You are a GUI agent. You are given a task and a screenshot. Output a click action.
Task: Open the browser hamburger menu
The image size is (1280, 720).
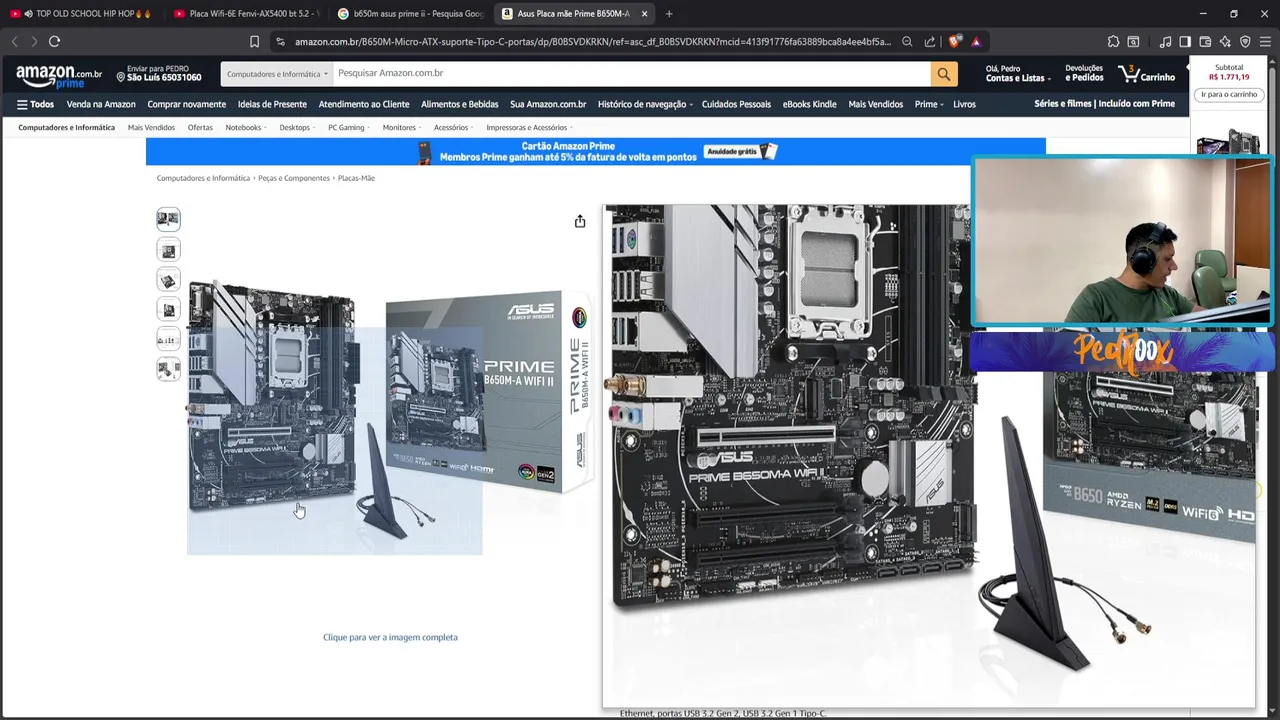[x=1265, y=42]
